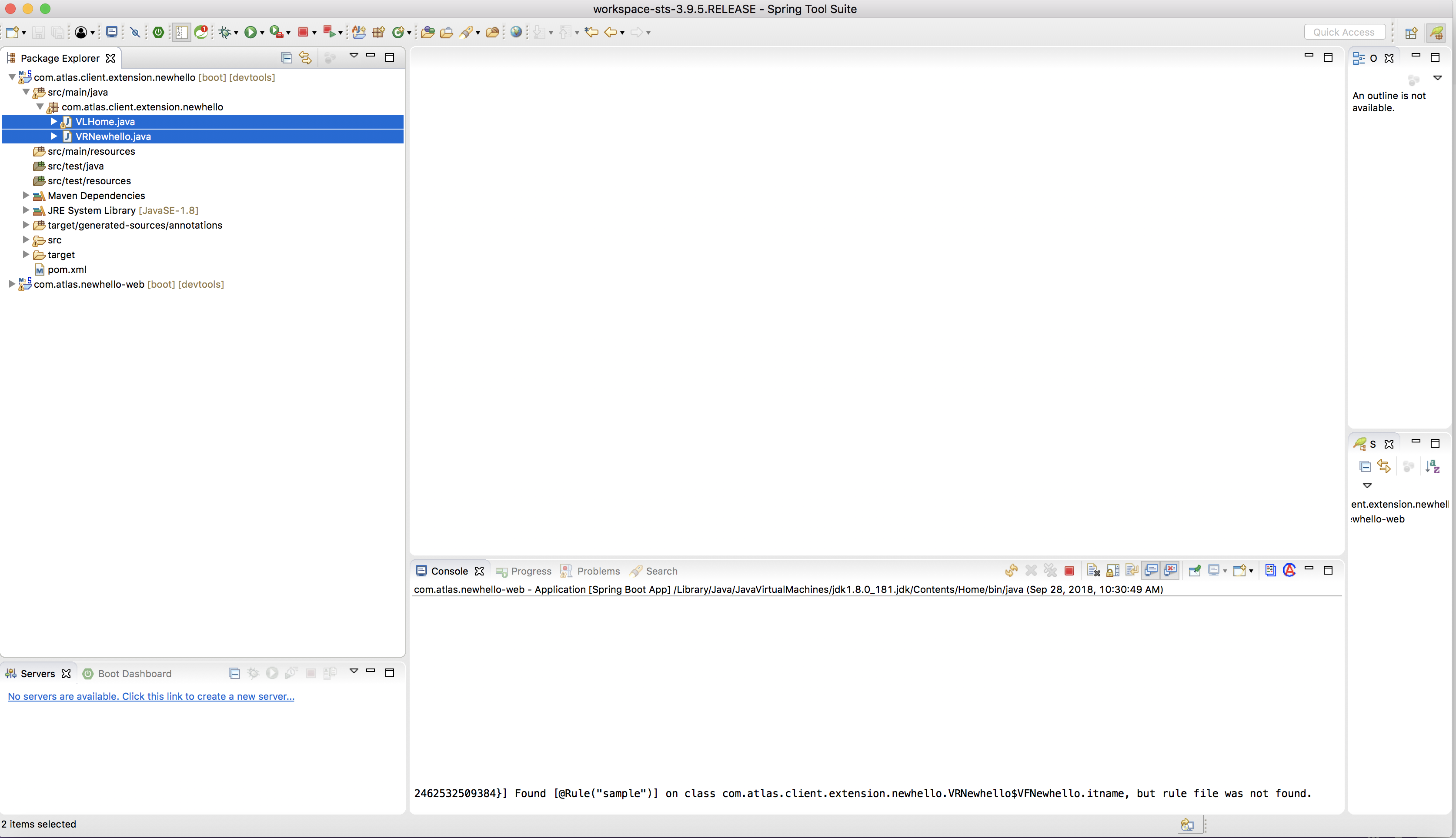The width and height of the screenshot is (1456, 838).
Task: Click the Debug bug icon in toolbar
Action: [x=224, y=32]
